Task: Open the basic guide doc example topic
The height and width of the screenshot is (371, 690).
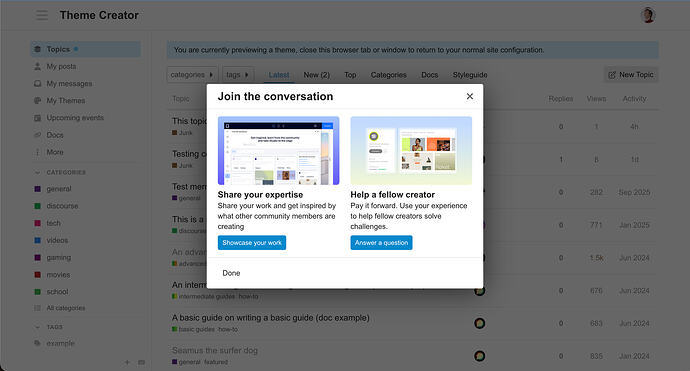Action: point(271,318)
